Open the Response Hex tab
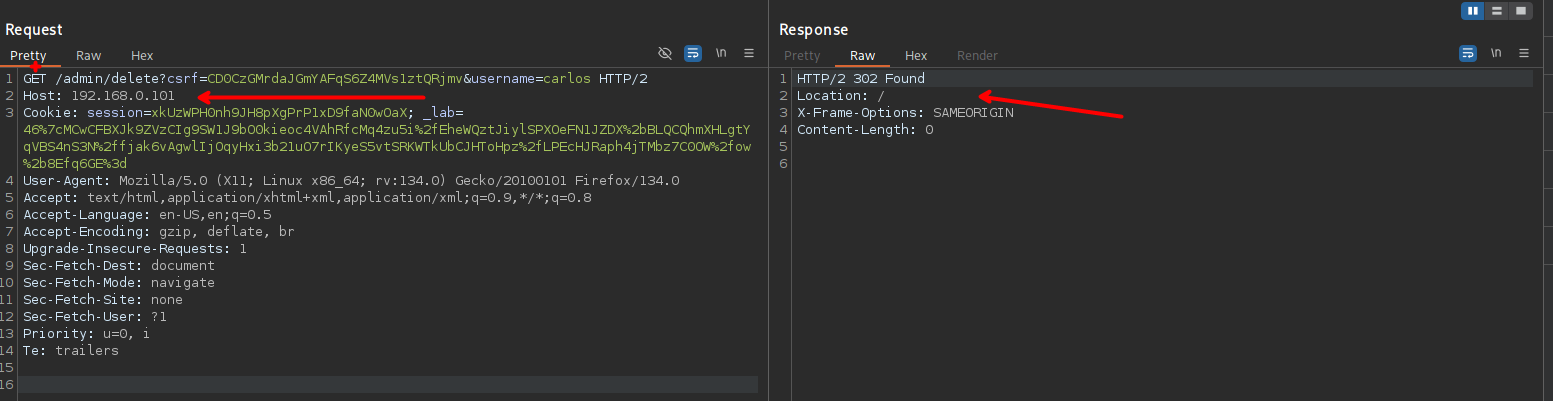This screenshot has height=401, width=1553. 916,56
